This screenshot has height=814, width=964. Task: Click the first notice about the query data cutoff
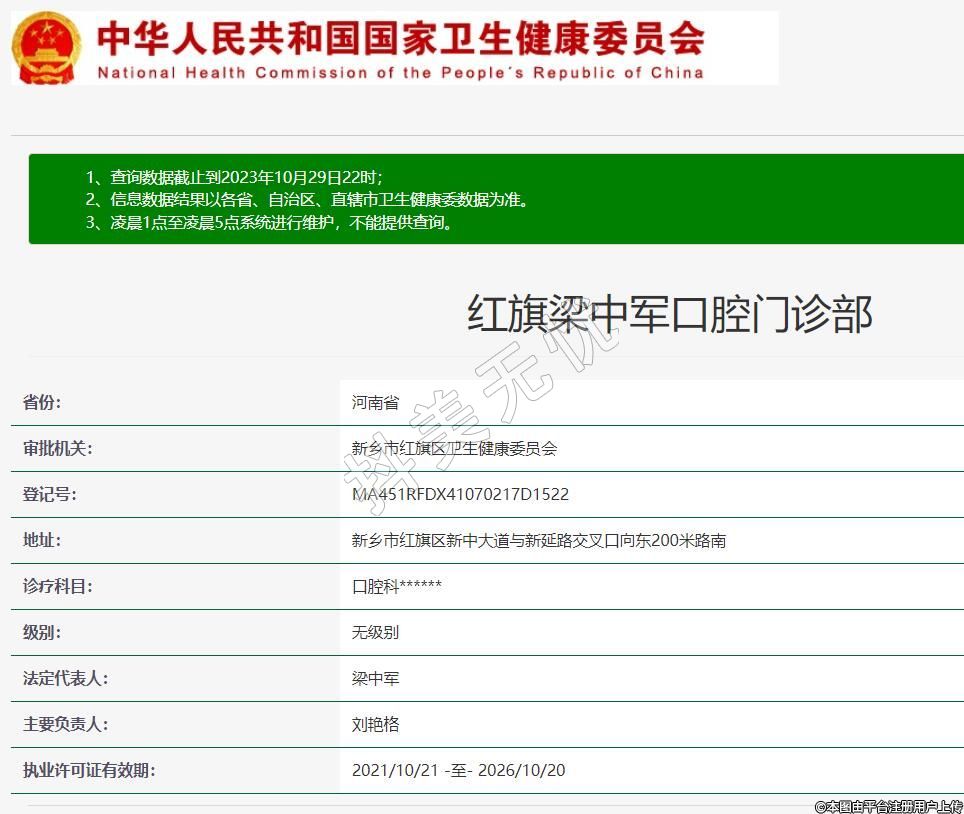coord(233,177)
